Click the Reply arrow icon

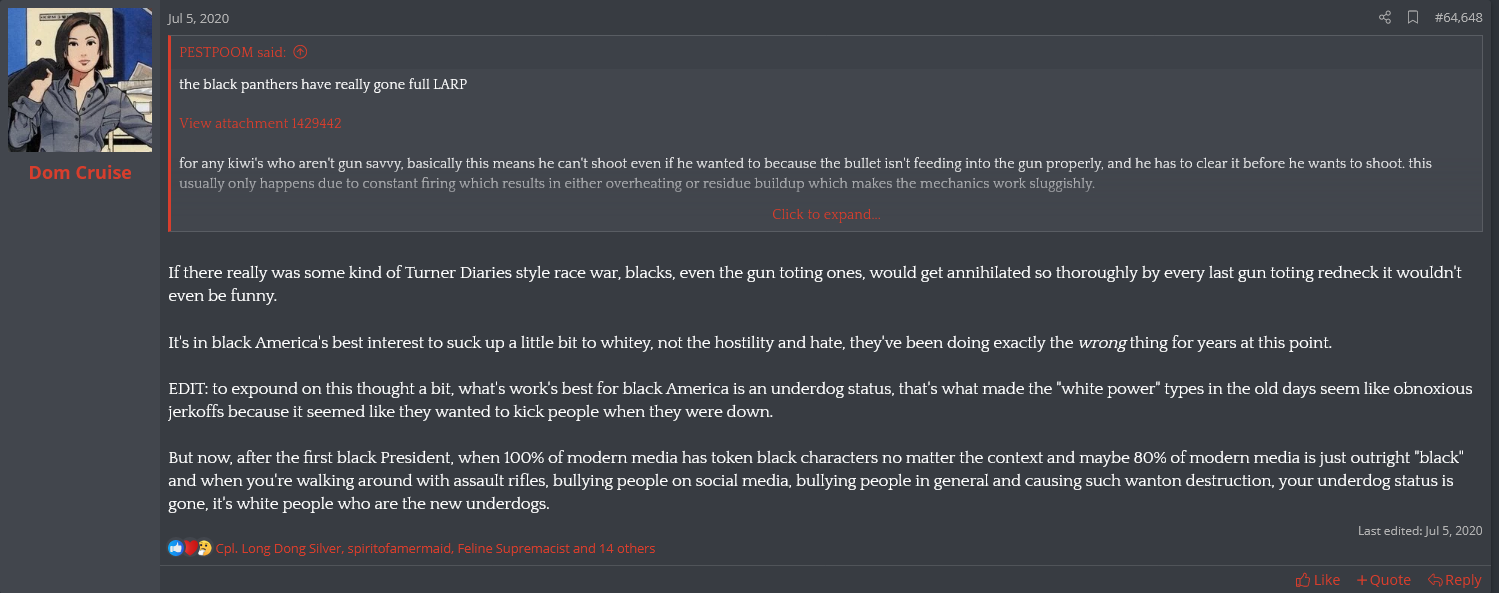(1435, 580)
